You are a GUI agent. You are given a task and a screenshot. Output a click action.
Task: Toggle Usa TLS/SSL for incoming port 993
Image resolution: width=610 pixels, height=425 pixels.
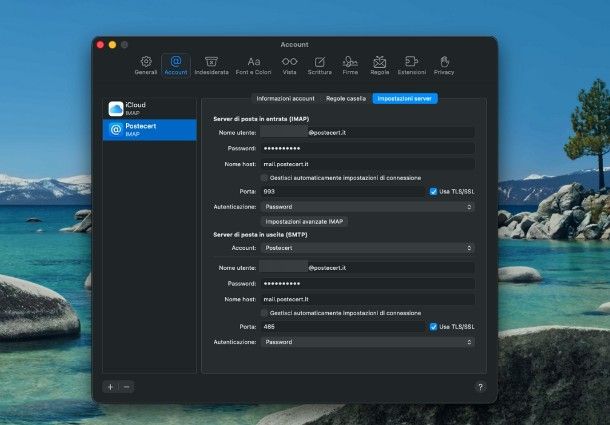click(x=433, y=191)
